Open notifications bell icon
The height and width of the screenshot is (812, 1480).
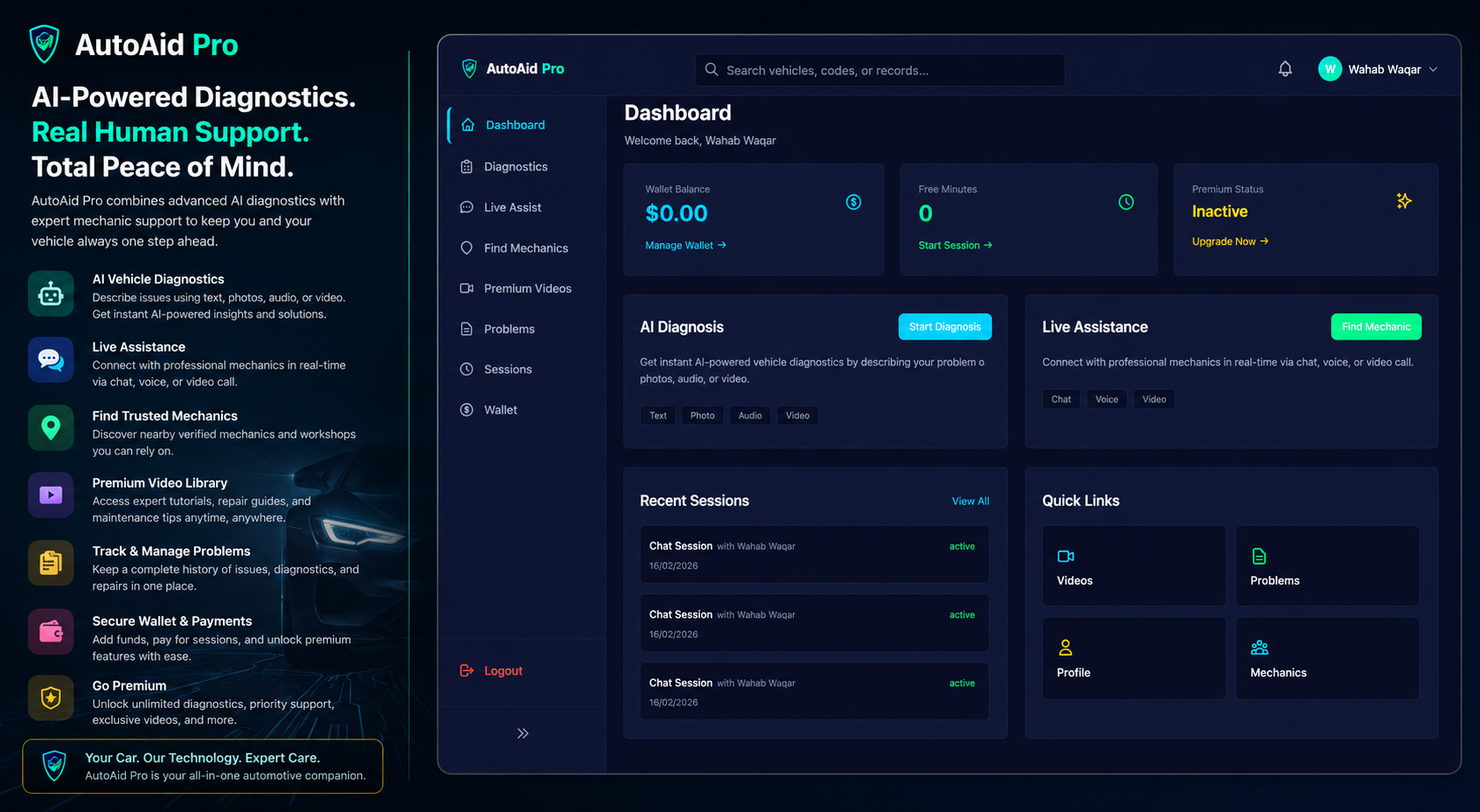[x=1285, y=69]
